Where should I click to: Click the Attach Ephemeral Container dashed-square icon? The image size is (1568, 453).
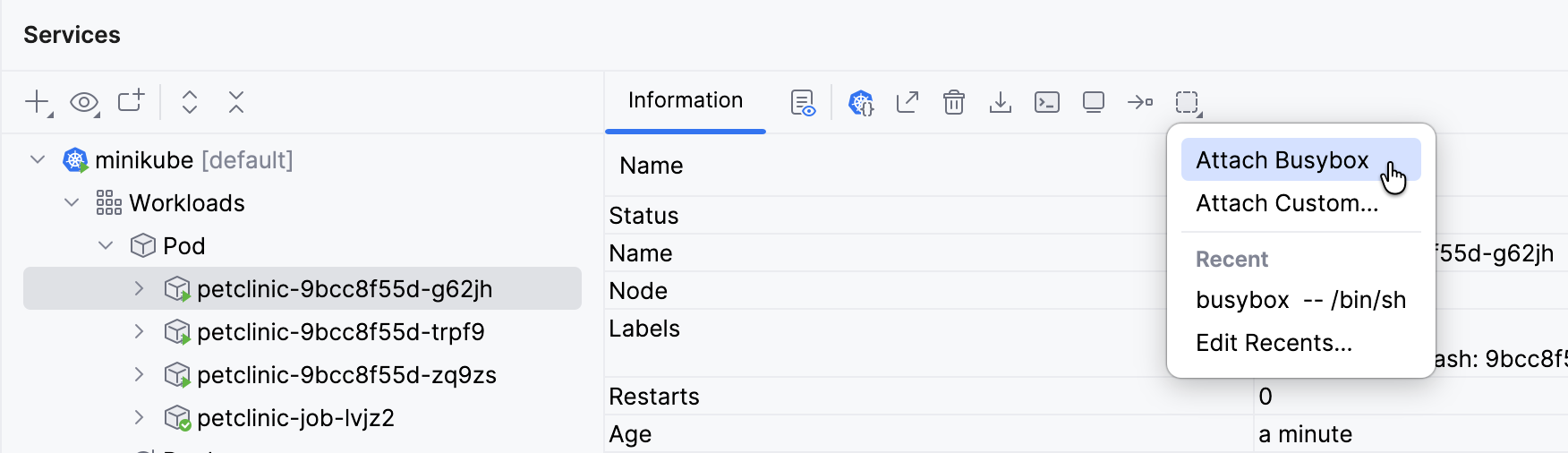click(x=1189, y=103)
